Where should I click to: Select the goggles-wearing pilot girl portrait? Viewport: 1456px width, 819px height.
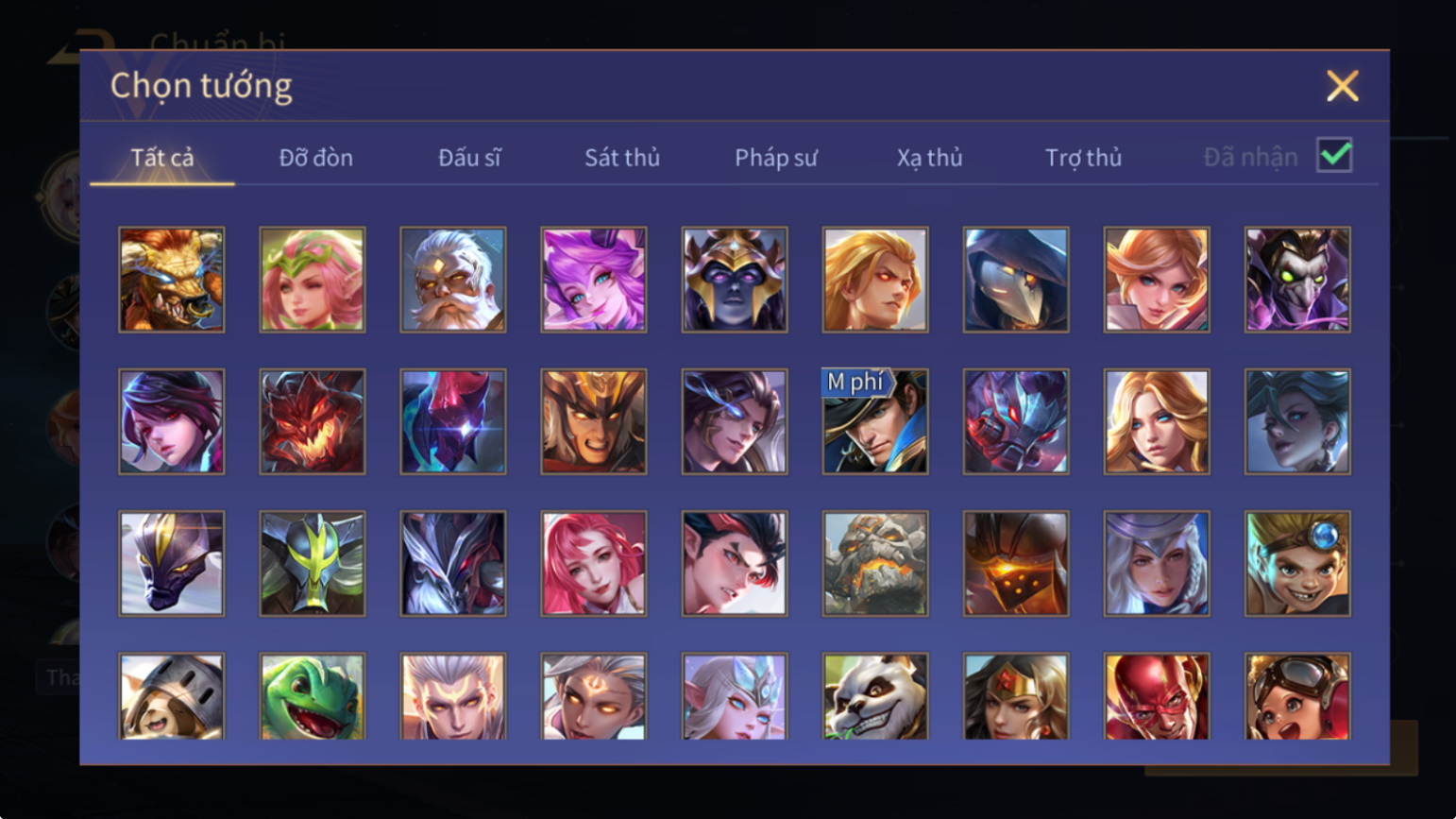(1297, 696)
